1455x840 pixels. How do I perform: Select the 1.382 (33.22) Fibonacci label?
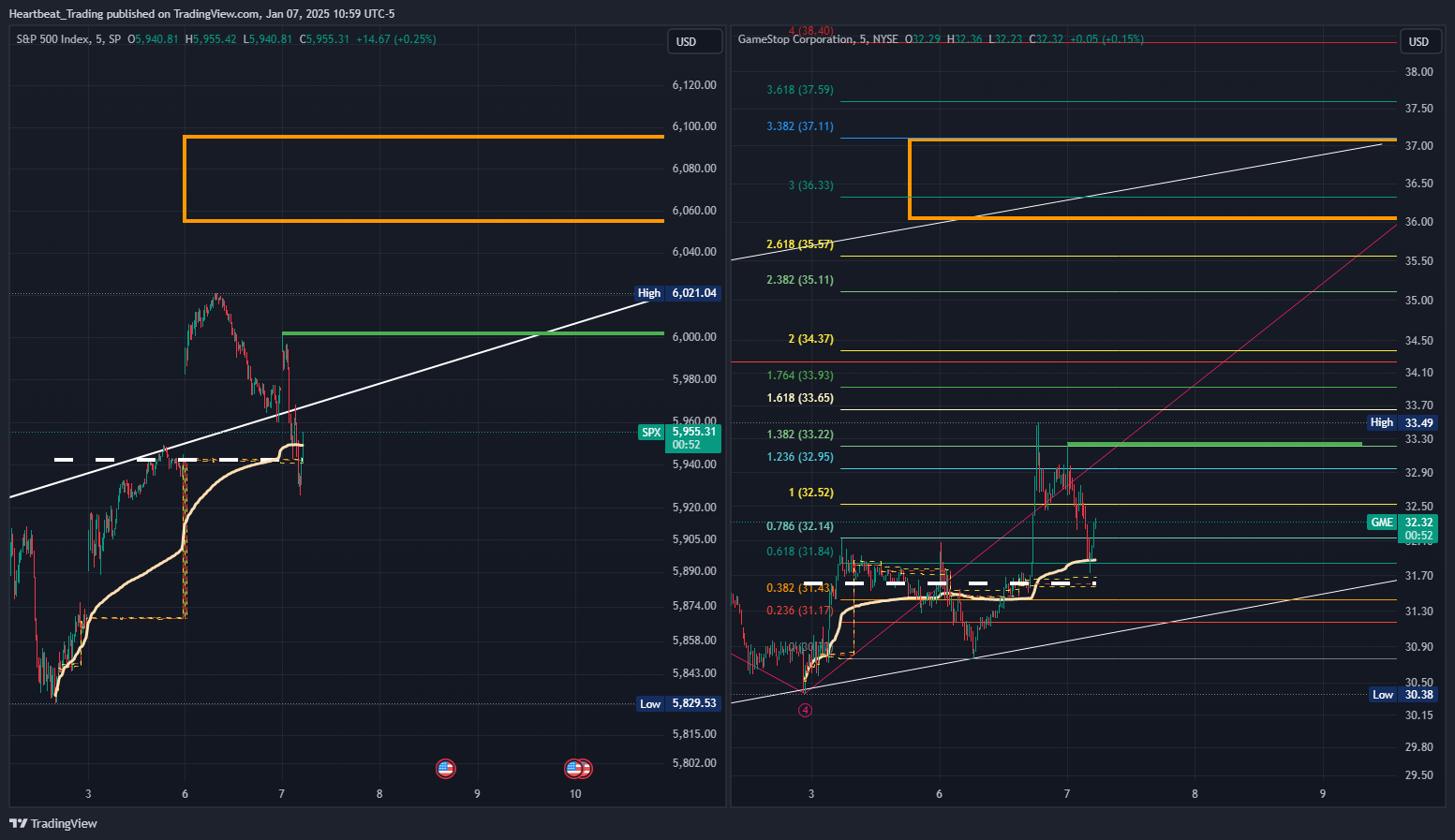click(x=800, y=435)
